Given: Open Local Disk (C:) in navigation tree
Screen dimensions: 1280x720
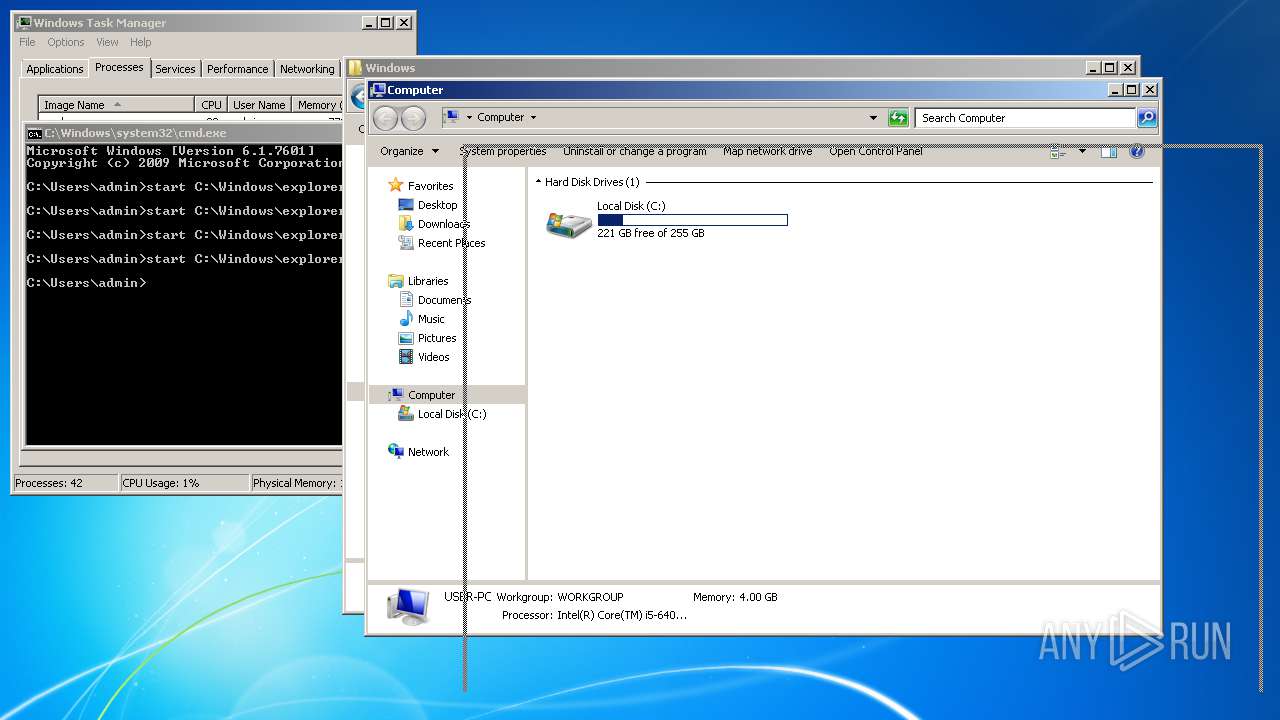Looking at the screenshot, I should tap(442, 414).
